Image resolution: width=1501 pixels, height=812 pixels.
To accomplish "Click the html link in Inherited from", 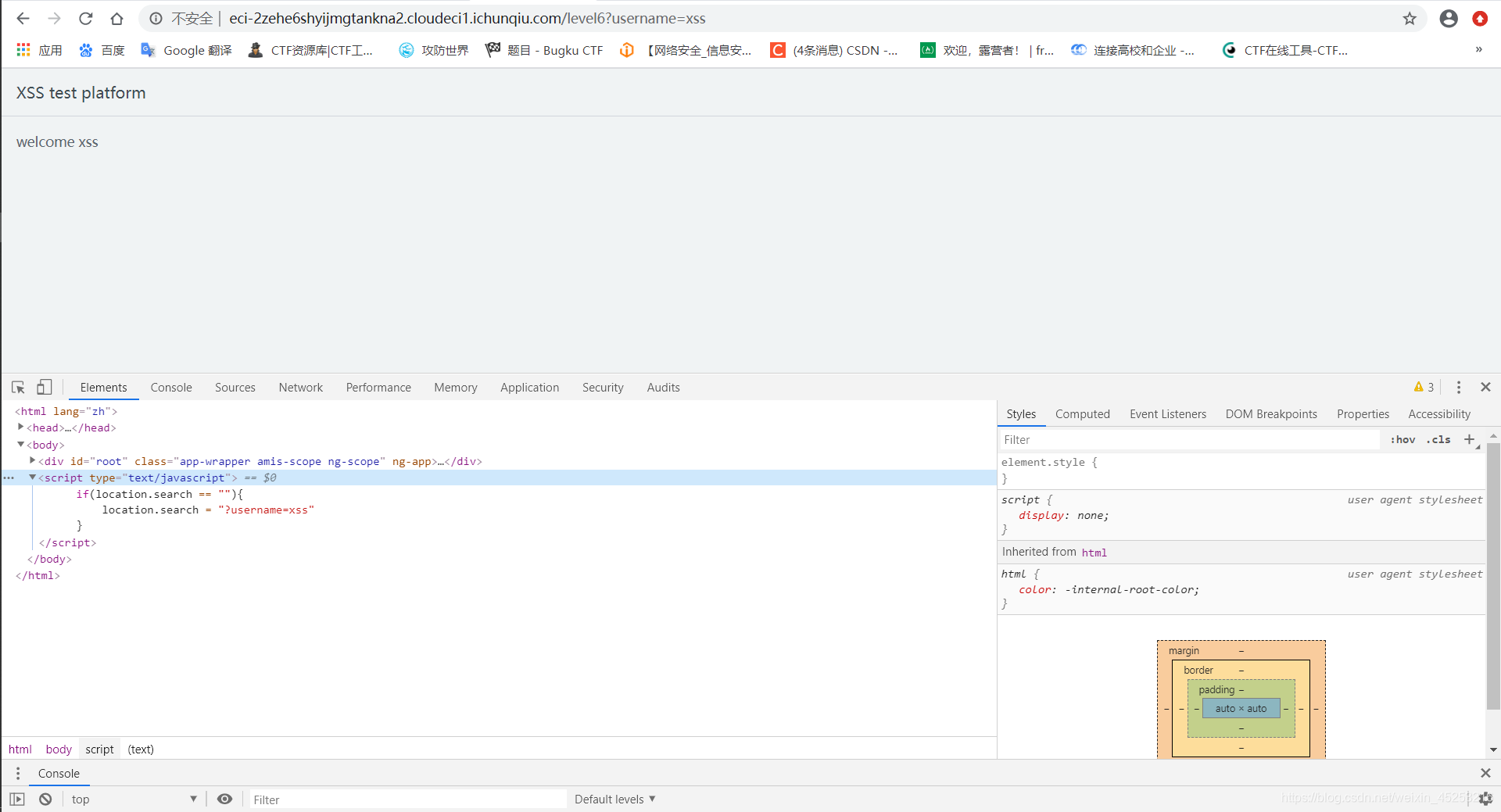I will click(x=1094, y=553).
